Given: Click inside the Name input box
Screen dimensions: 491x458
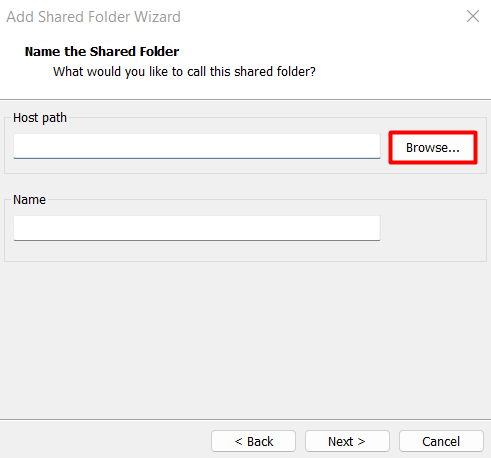Looking at the screenshot, I should (x=197, y=228).
